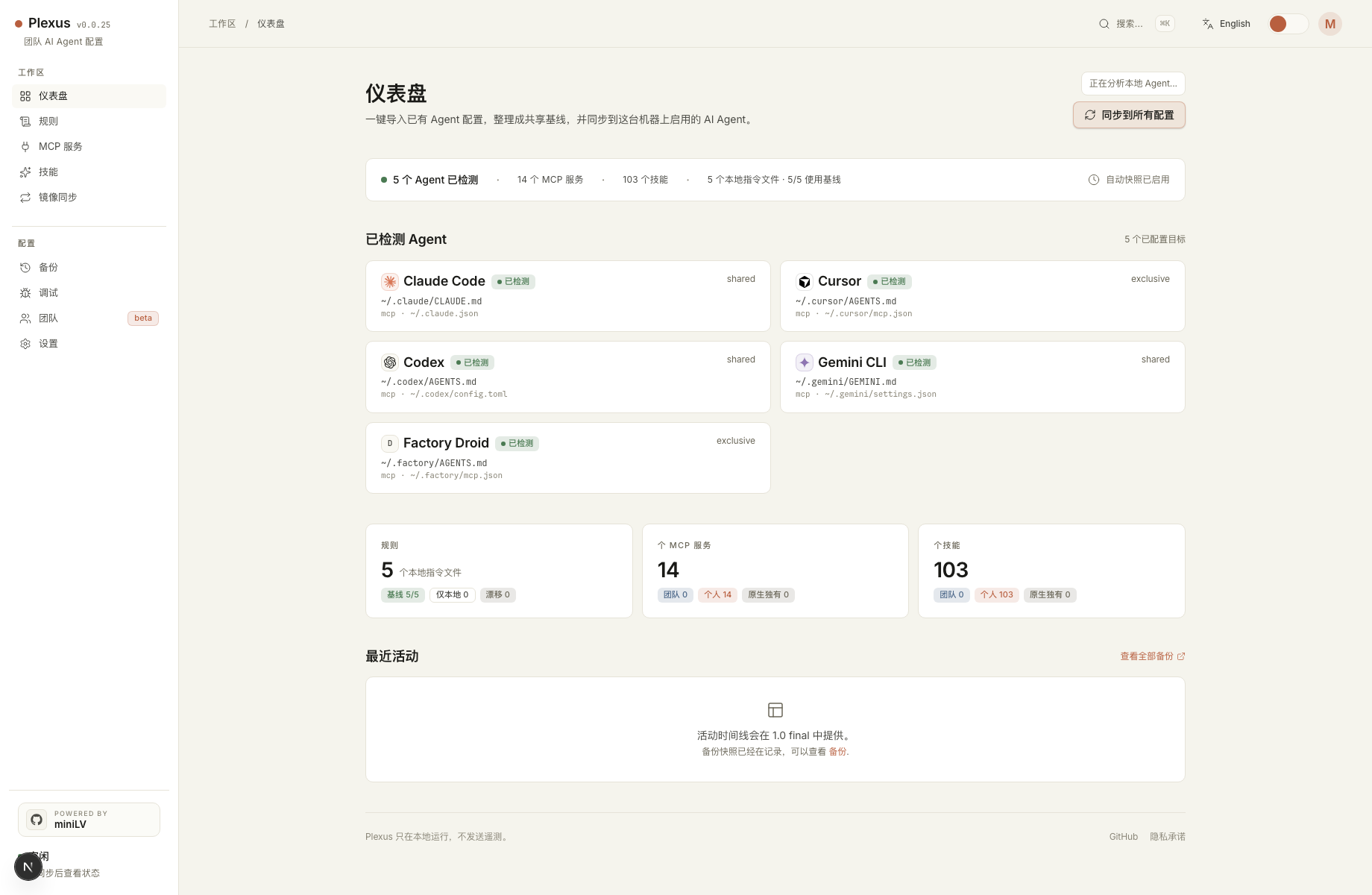This screenshot has height=895, width=1372.
Task: Click the MCP 服务 plug icon
Action: pos(25,147)
